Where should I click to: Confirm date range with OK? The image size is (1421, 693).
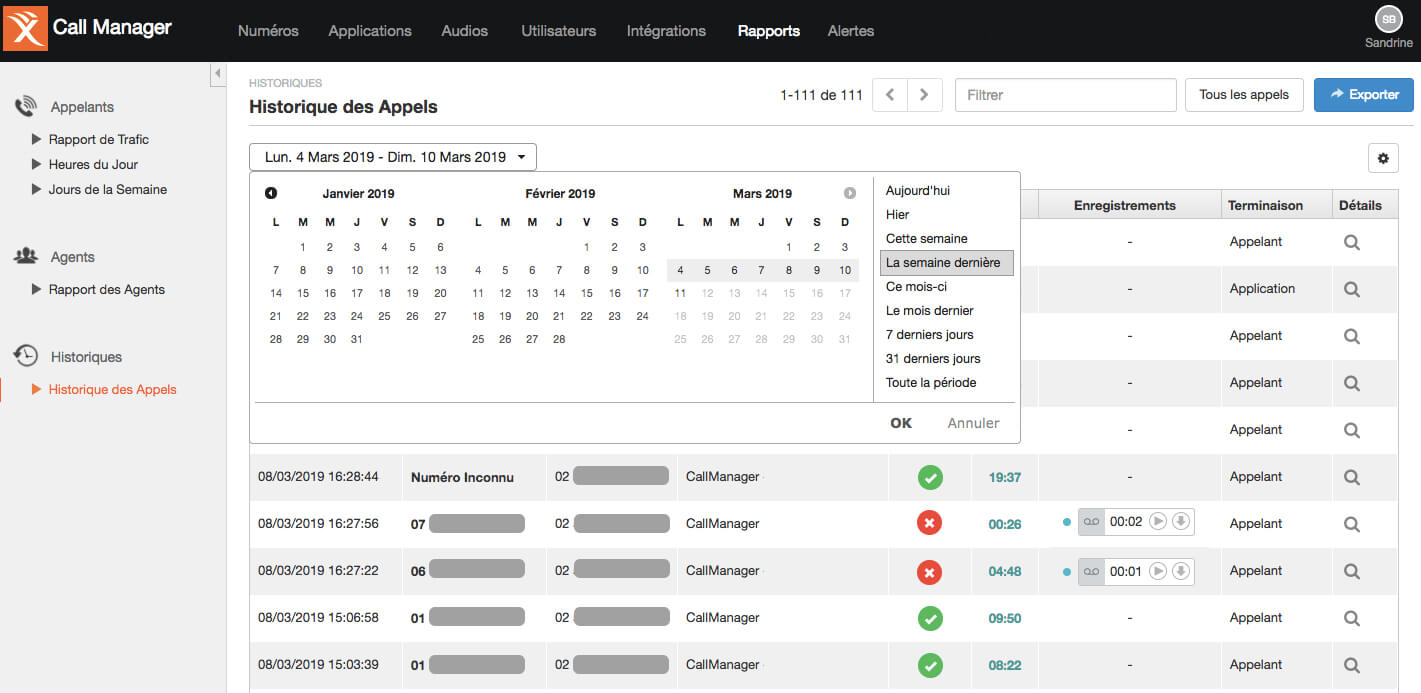coord(901,423)
